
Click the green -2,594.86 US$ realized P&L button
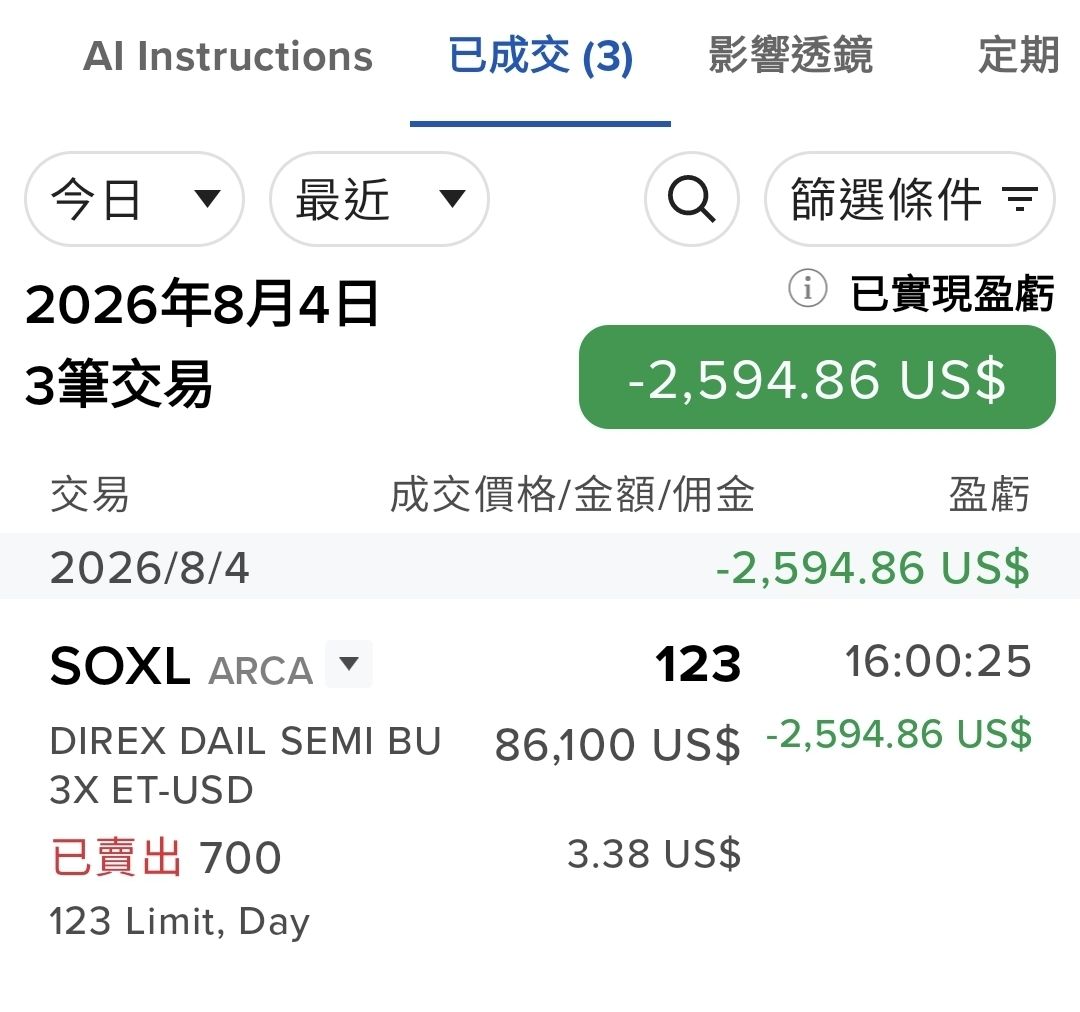pyautogui.click(x=818, y=377)
